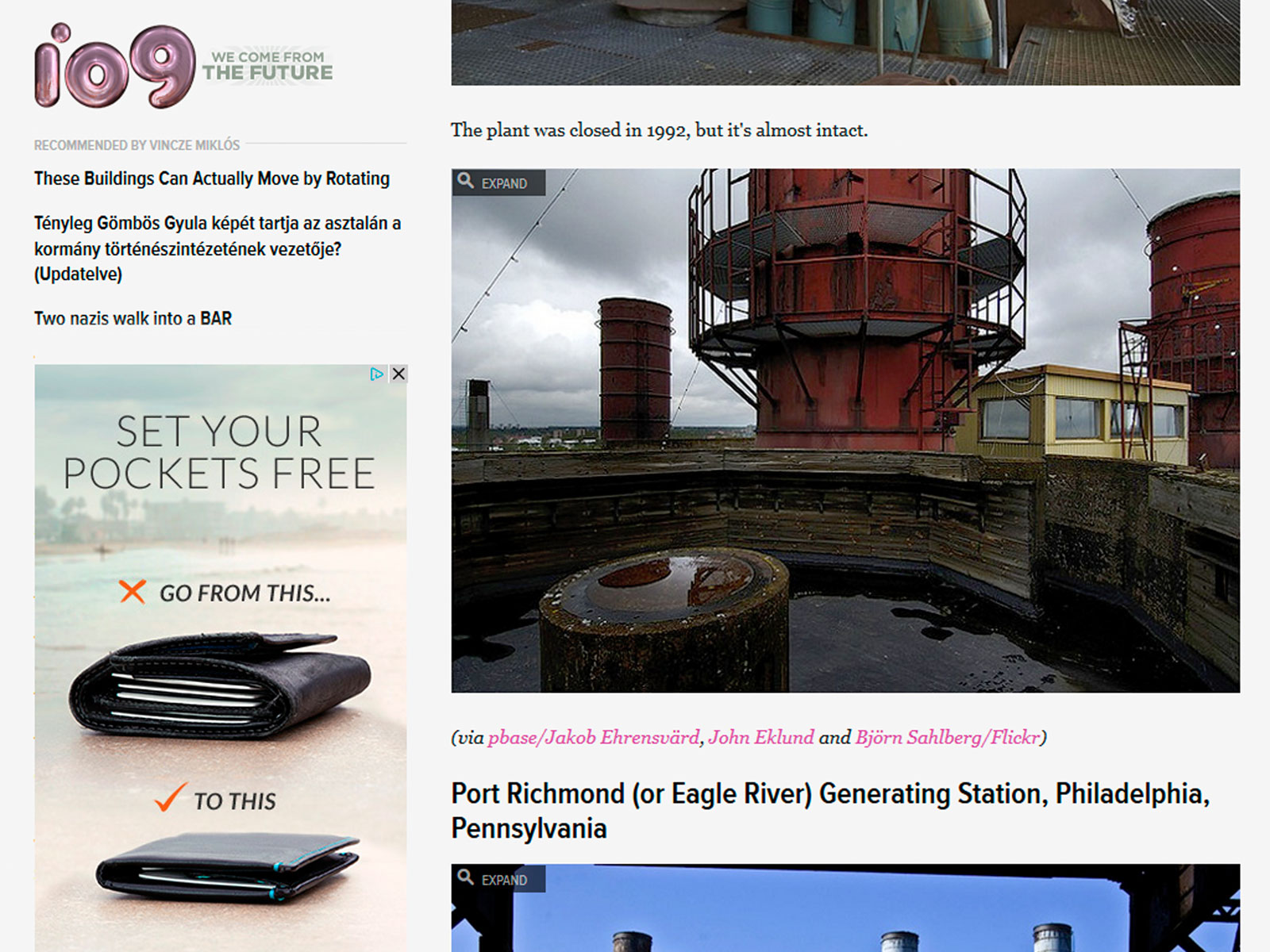Click the io9 logo
Screen dimensions: 1270x952
[115, 66]
